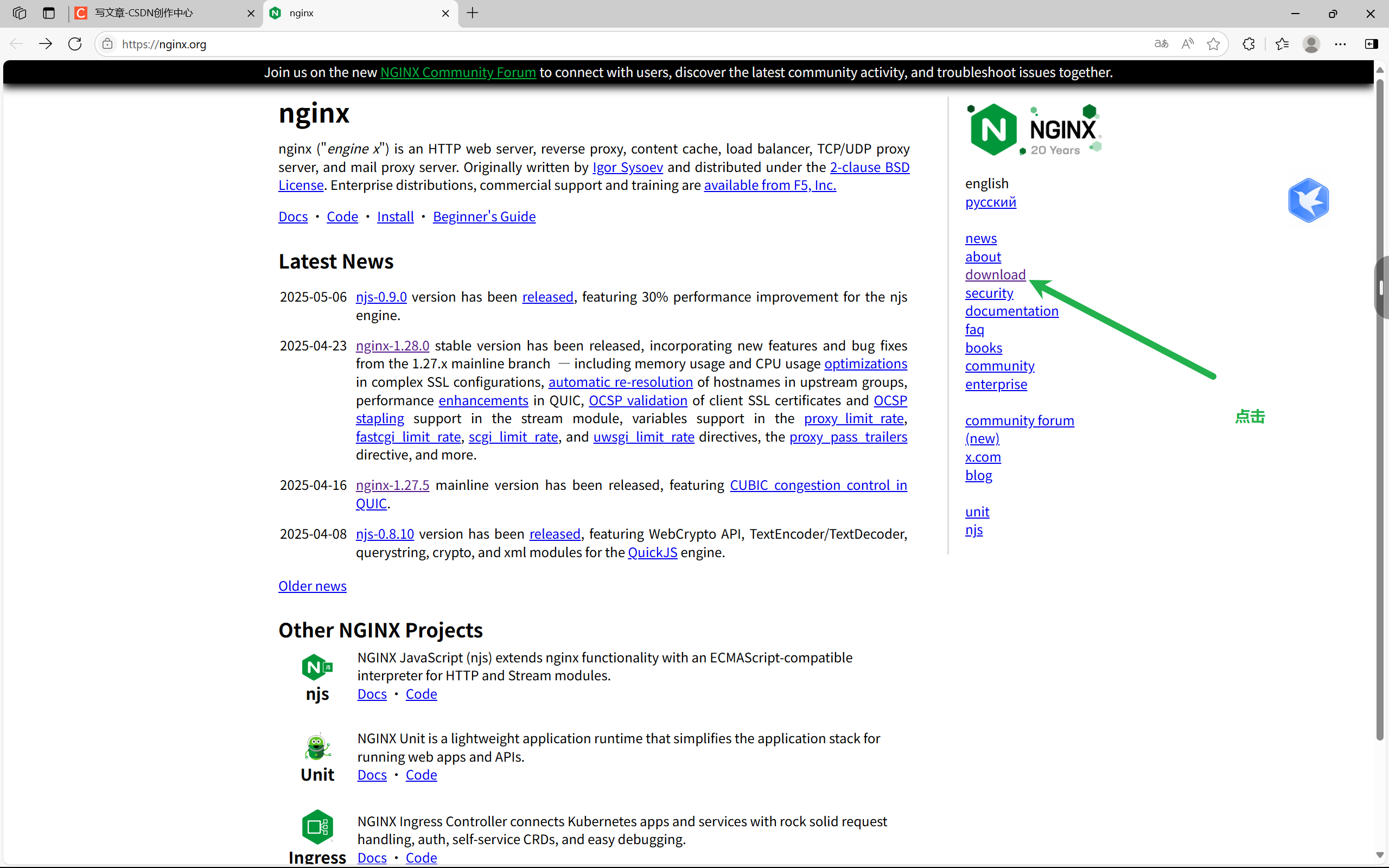Open the Install link under intro
The width and height of the screenshot is (1389, 868).
tap(395, 216)
